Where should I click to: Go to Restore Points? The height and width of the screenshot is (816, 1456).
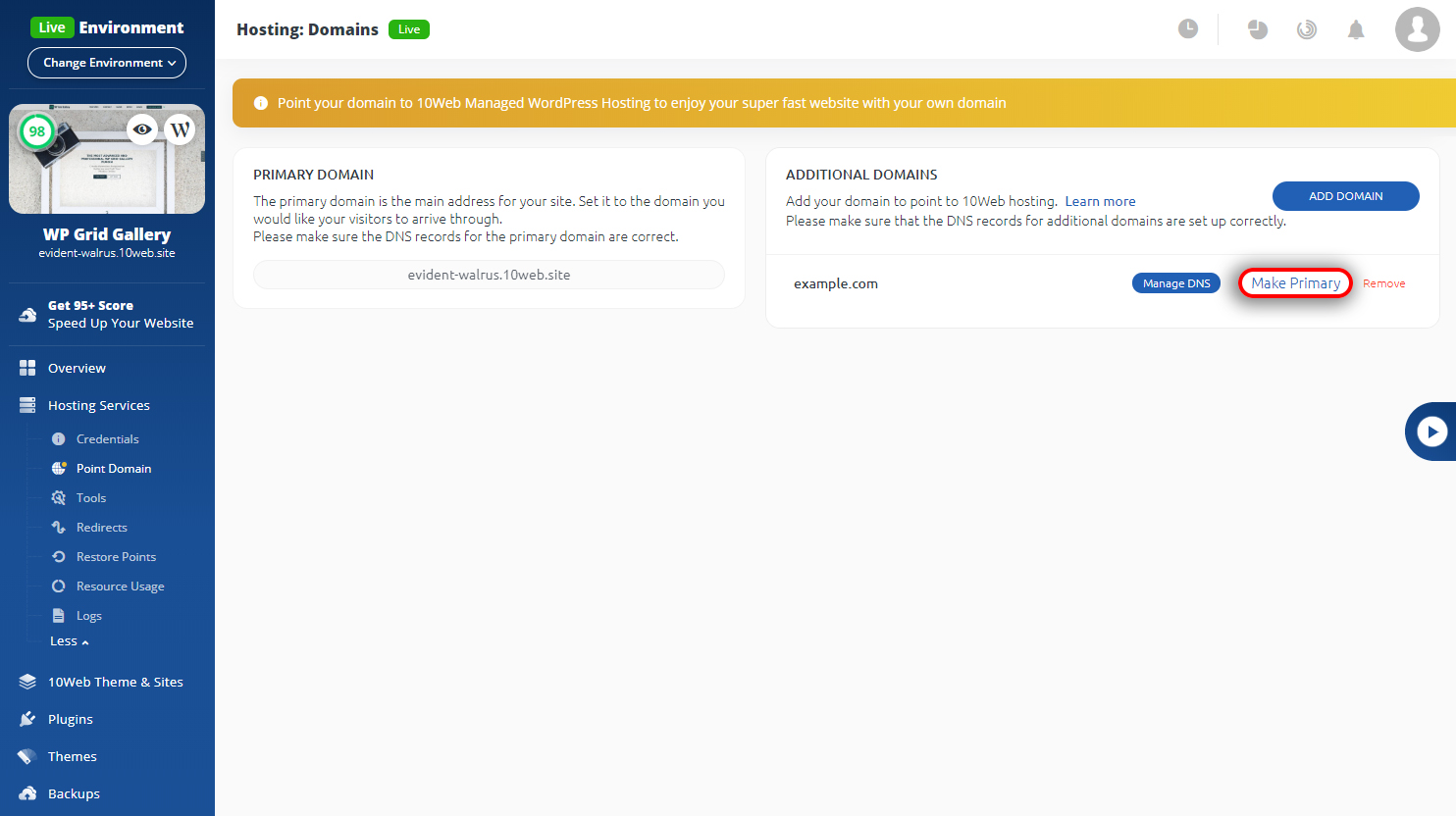[117, 557]
